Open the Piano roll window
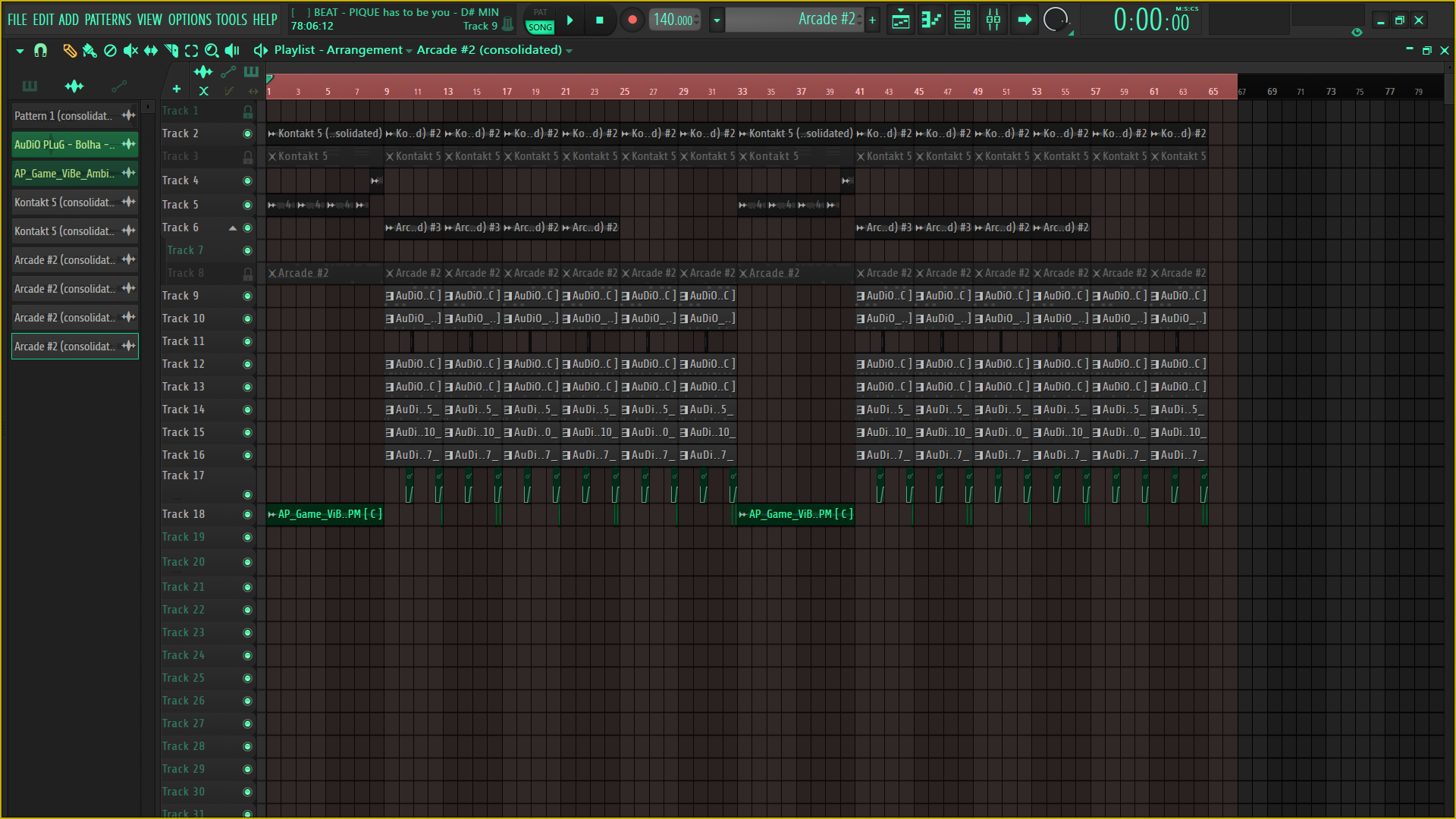This screenshot has height=819, width=1456. tap(931, 20)
